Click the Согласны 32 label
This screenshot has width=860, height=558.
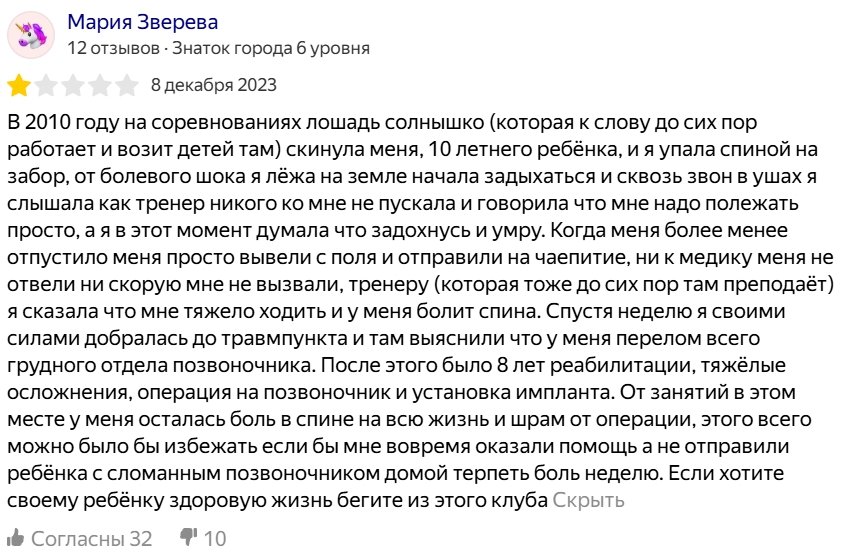point(91,539)
